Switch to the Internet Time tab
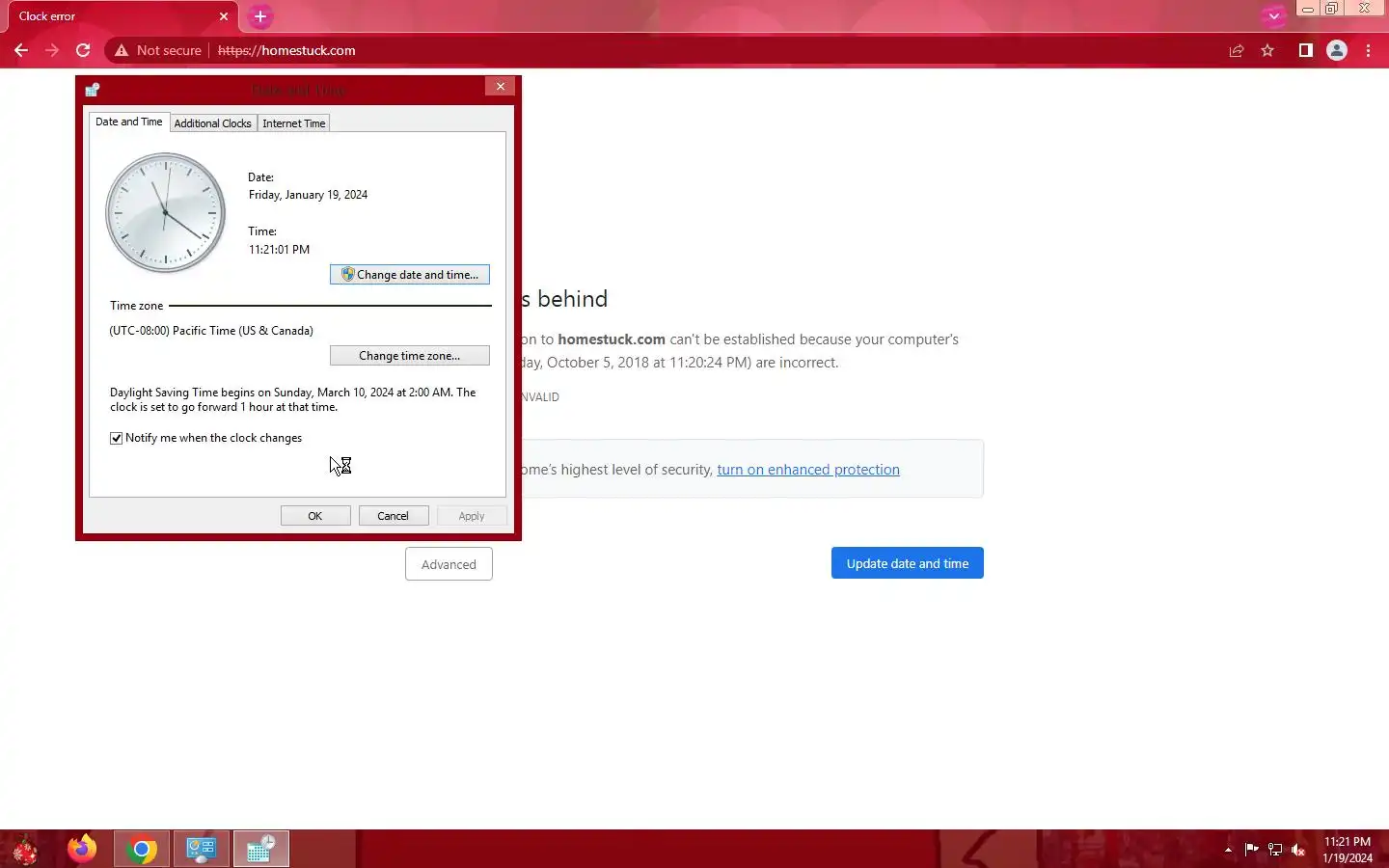The image size is (1389, 868). point(294,123)
